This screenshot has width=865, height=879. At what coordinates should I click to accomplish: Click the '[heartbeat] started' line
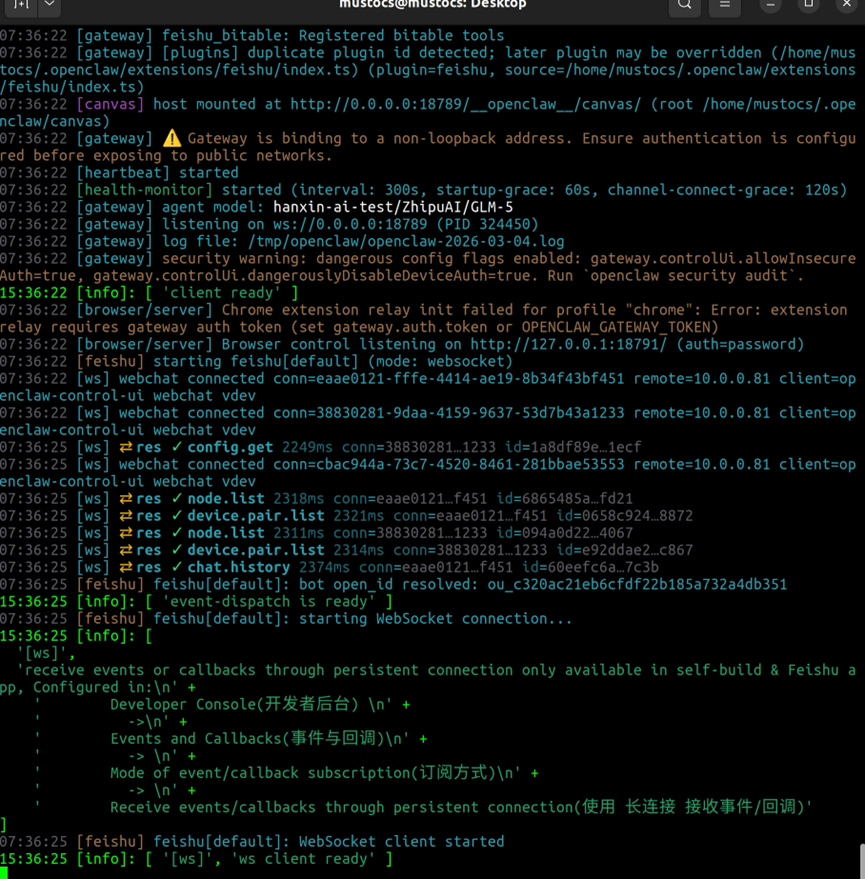[158, 173]
